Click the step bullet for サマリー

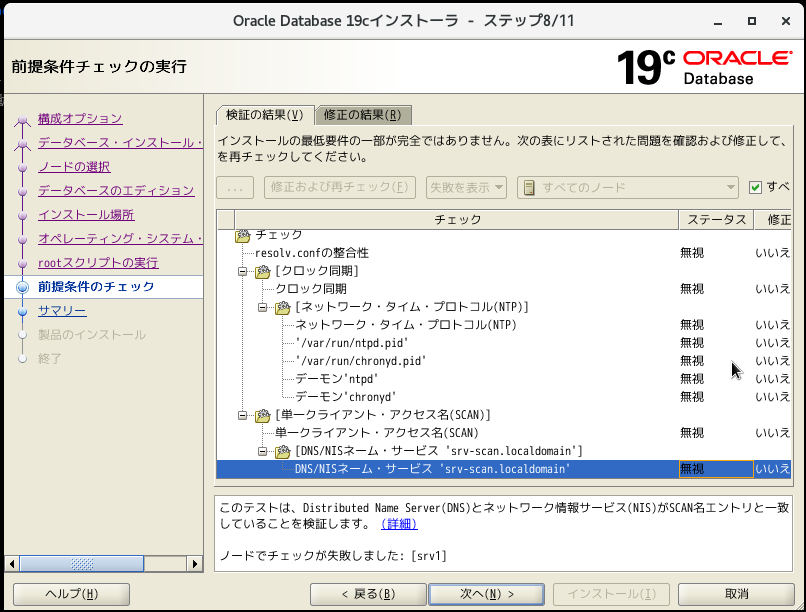(22, 311)
